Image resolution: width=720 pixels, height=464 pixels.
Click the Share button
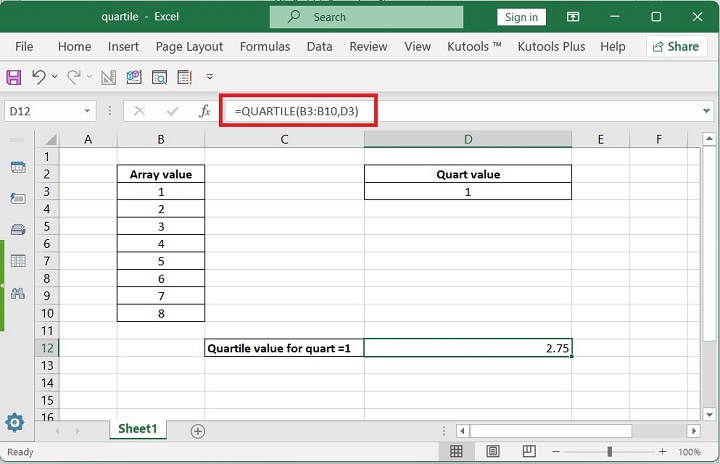pos(676,47)
